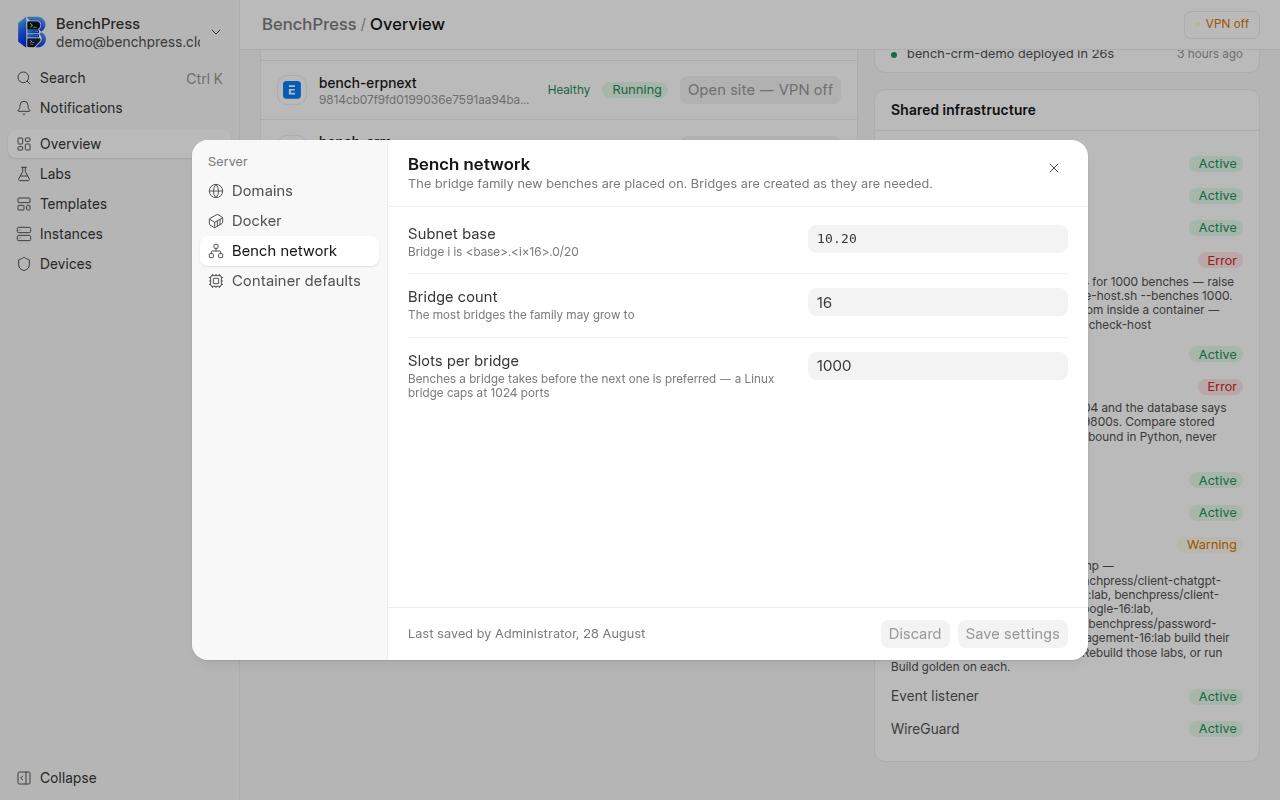
Task: Open Notifications in the sidebar
Action: pyautogui.click(x=119, y=108)
